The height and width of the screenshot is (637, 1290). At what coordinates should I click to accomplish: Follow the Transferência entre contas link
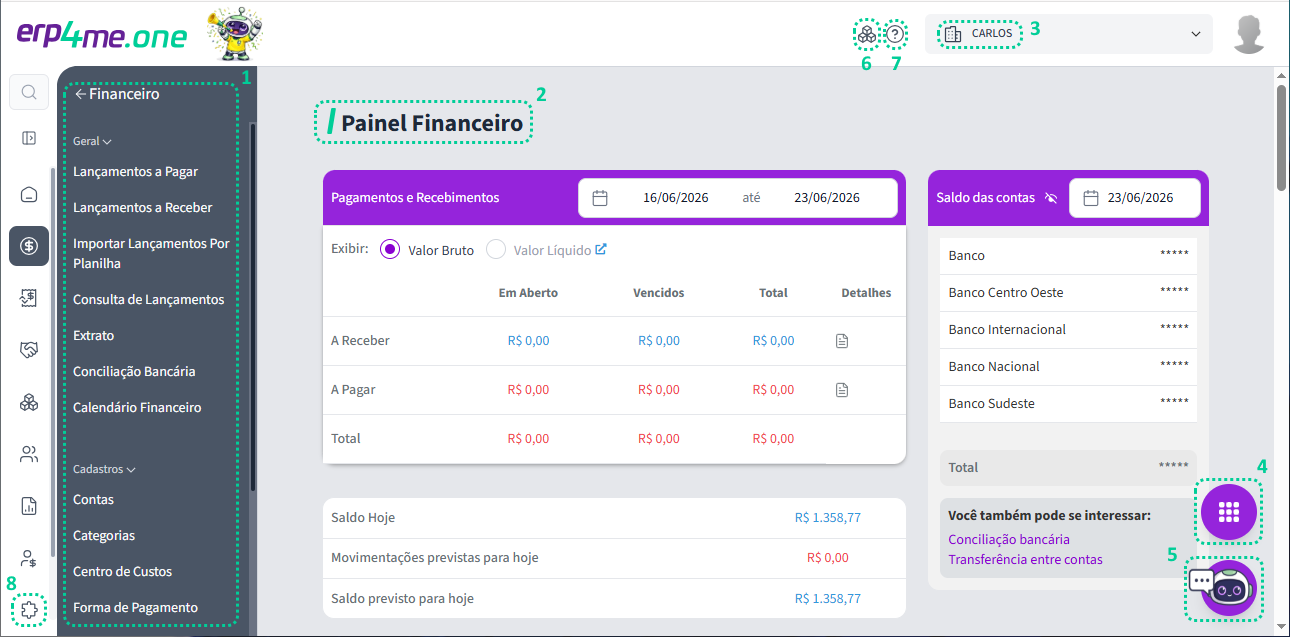1025,560
